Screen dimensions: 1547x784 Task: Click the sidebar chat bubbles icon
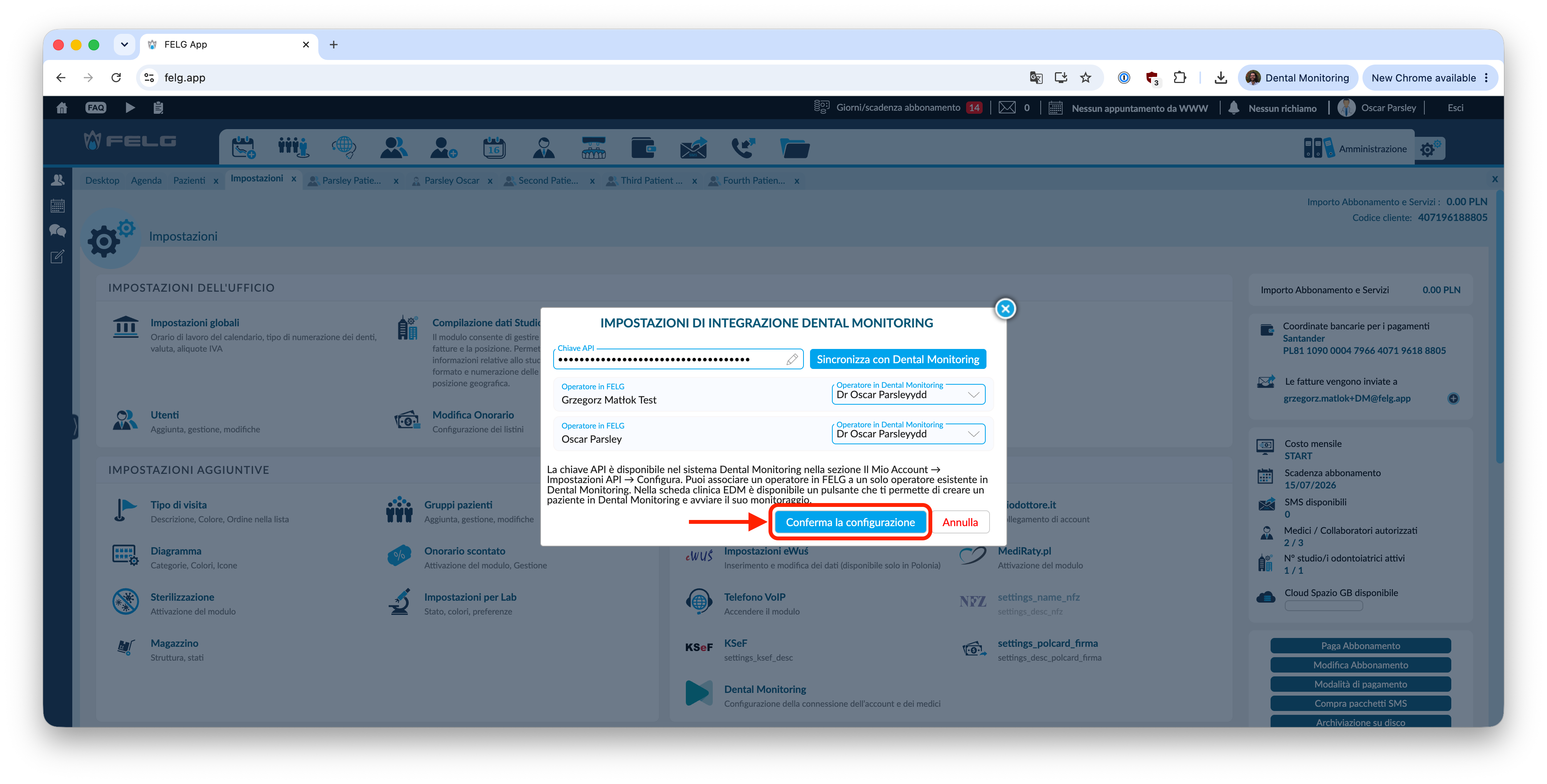[x=58, y=231]
